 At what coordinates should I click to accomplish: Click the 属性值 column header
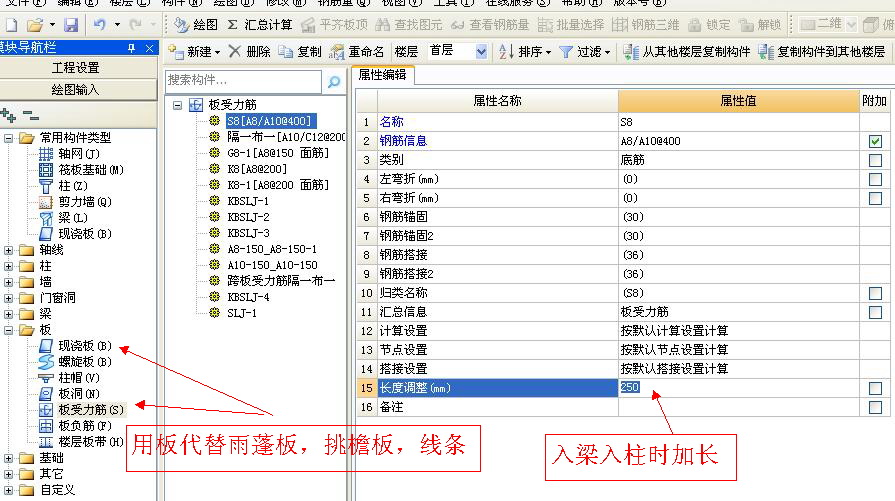(x=738, y=101)
